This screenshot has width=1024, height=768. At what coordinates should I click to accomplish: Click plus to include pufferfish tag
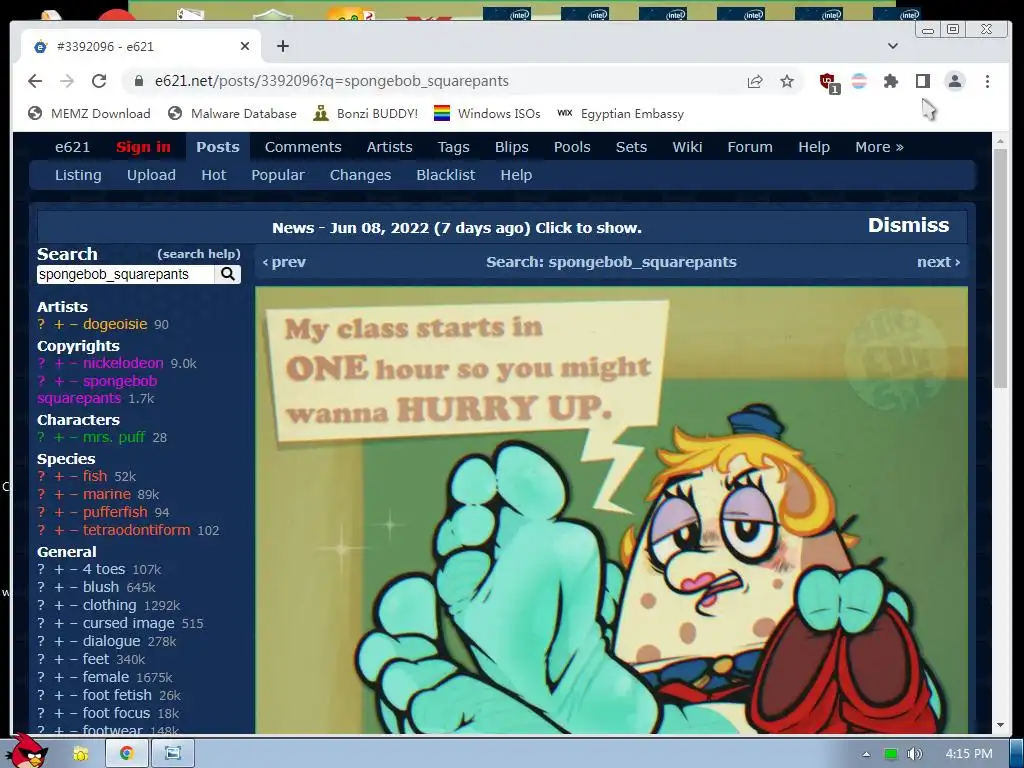click(x=59, y=512)
